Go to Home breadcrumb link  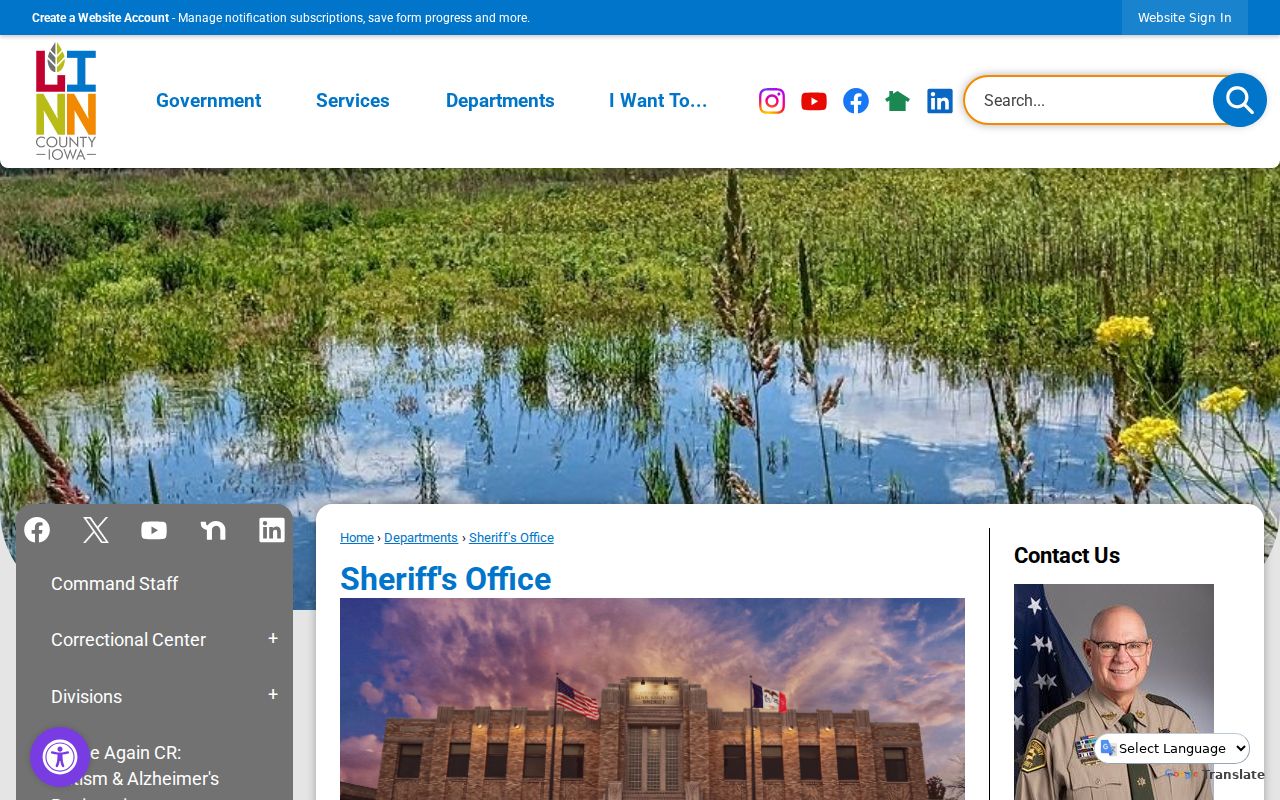coord(357,538)
